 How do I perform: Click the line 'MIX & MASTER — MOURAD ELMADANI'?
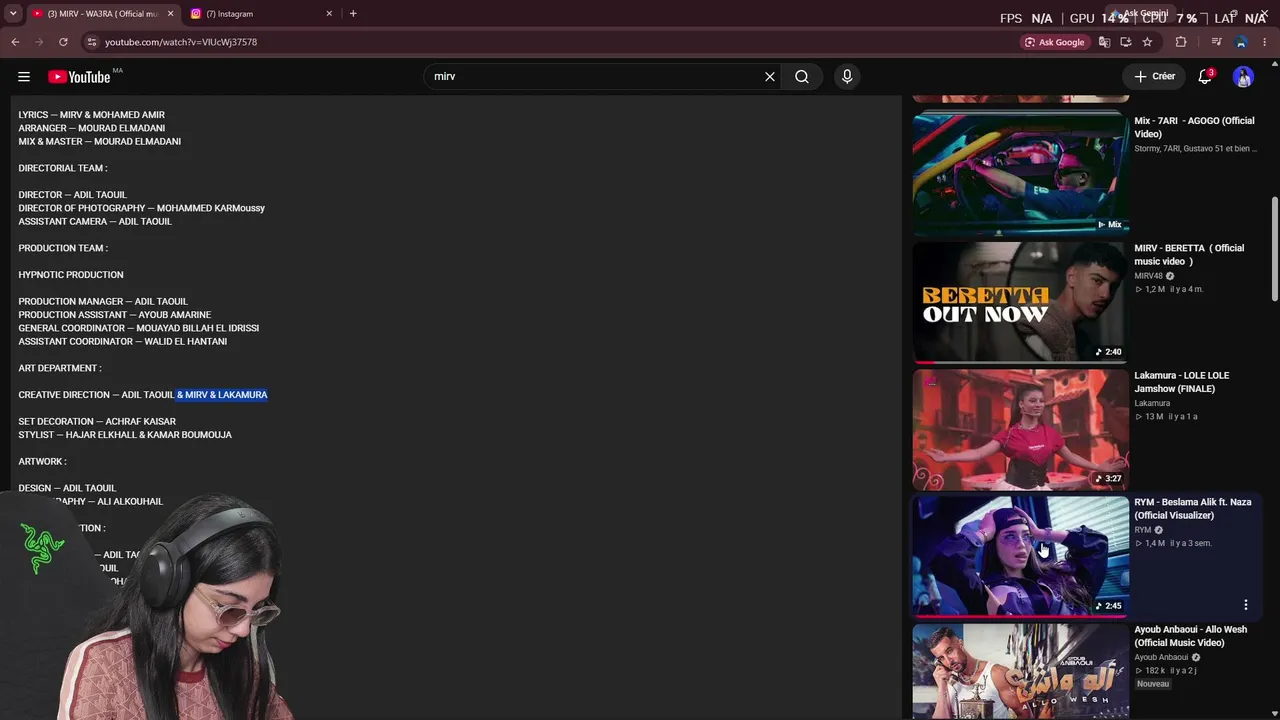point(99,142)
